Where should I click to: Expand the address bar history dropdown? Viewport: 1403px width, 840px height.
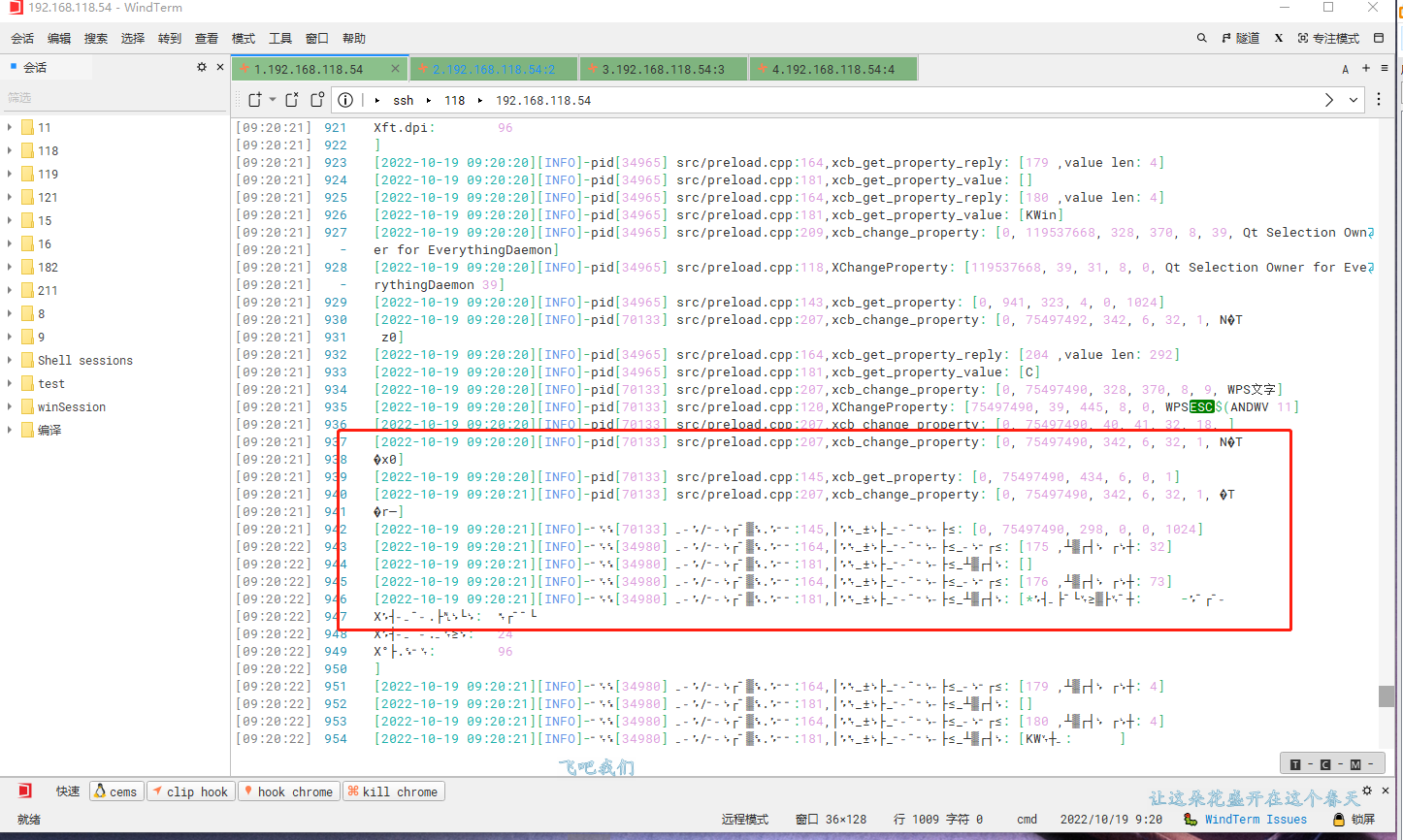click(x=1354, y=100)
